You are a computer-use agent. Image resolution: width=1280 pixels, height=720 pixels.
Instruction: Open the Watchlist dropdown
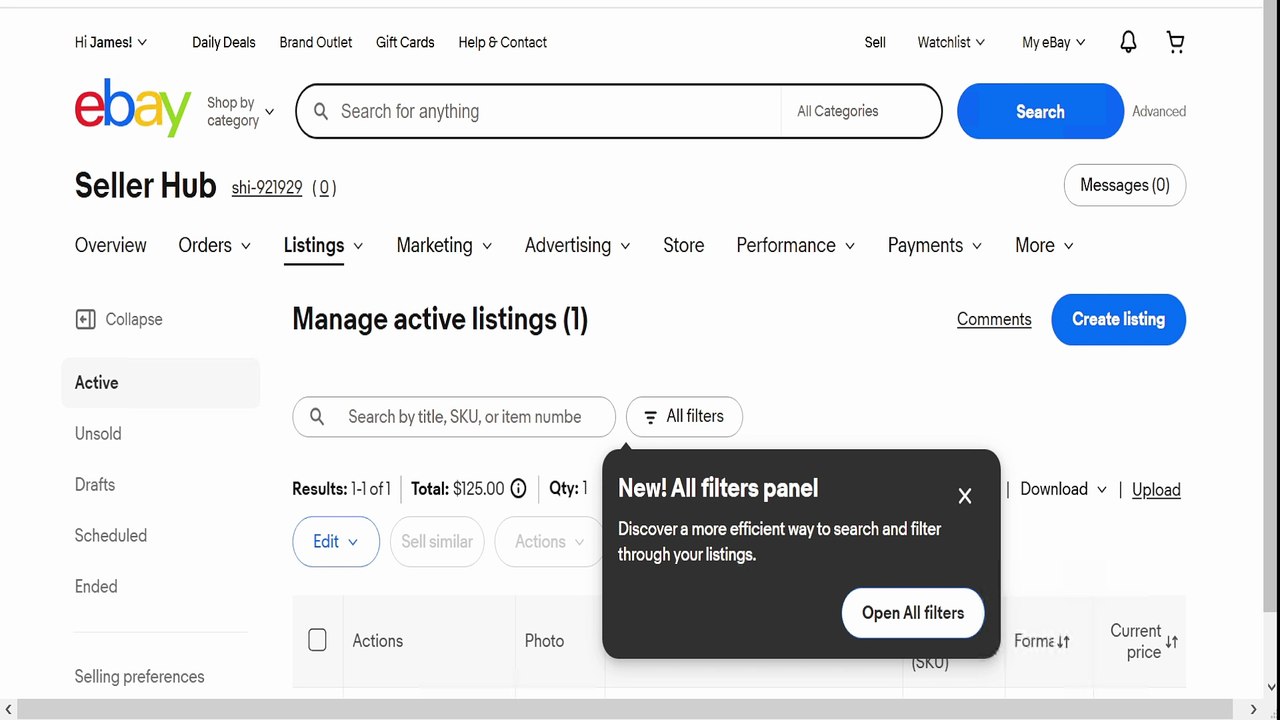coord(951,42)
